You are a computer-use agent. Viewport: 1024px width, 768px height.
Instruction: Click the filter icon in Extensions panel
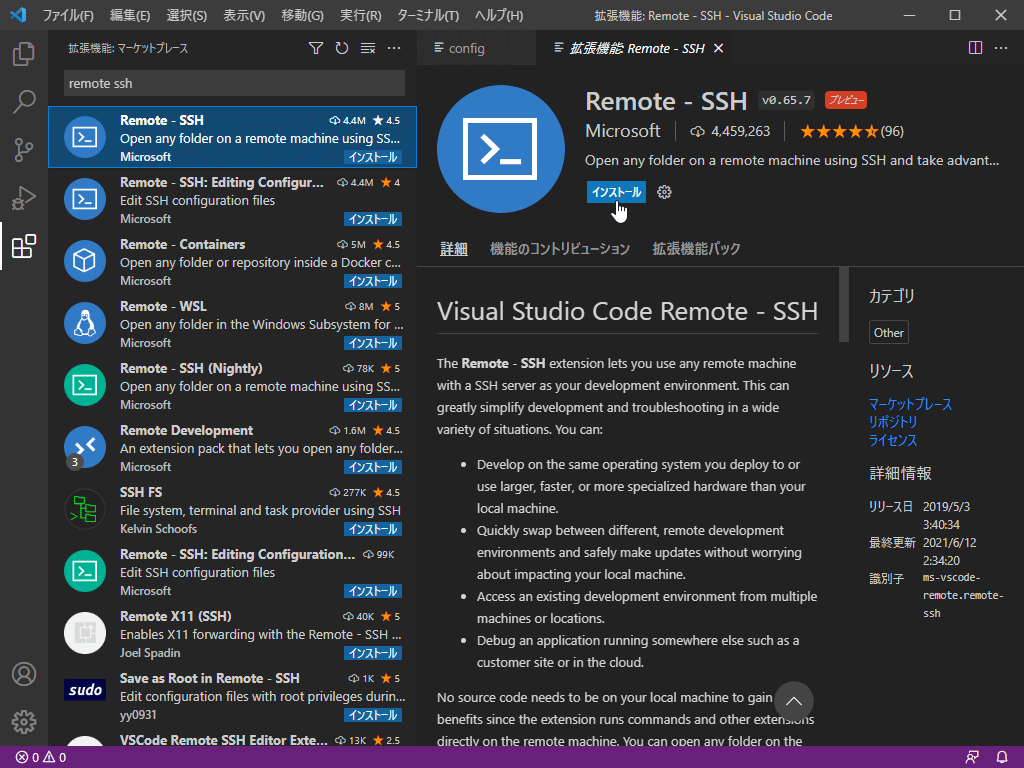point(315,47)
